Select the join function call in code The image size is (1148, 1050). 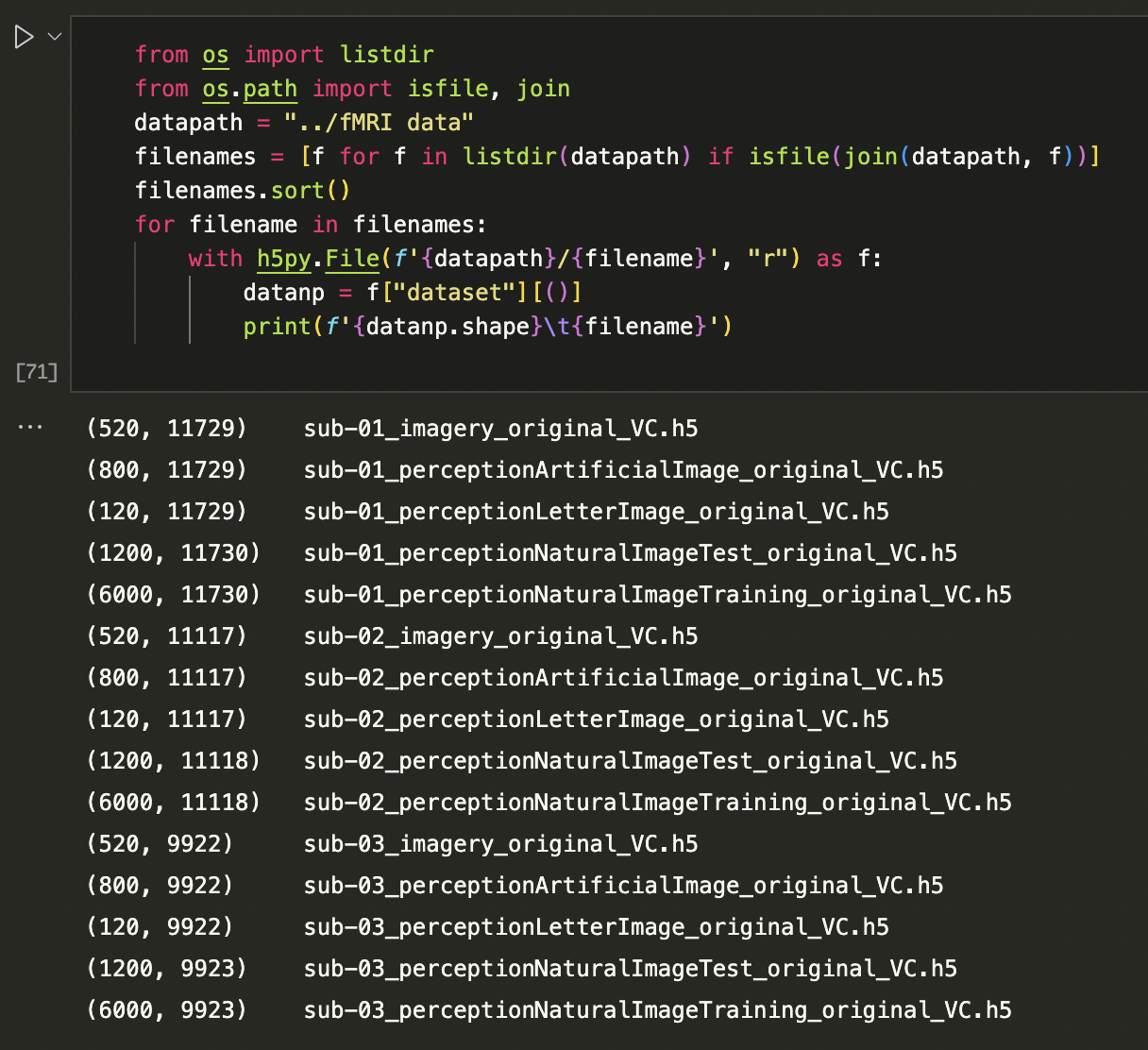pyautogui.click(x=870, y=156)
